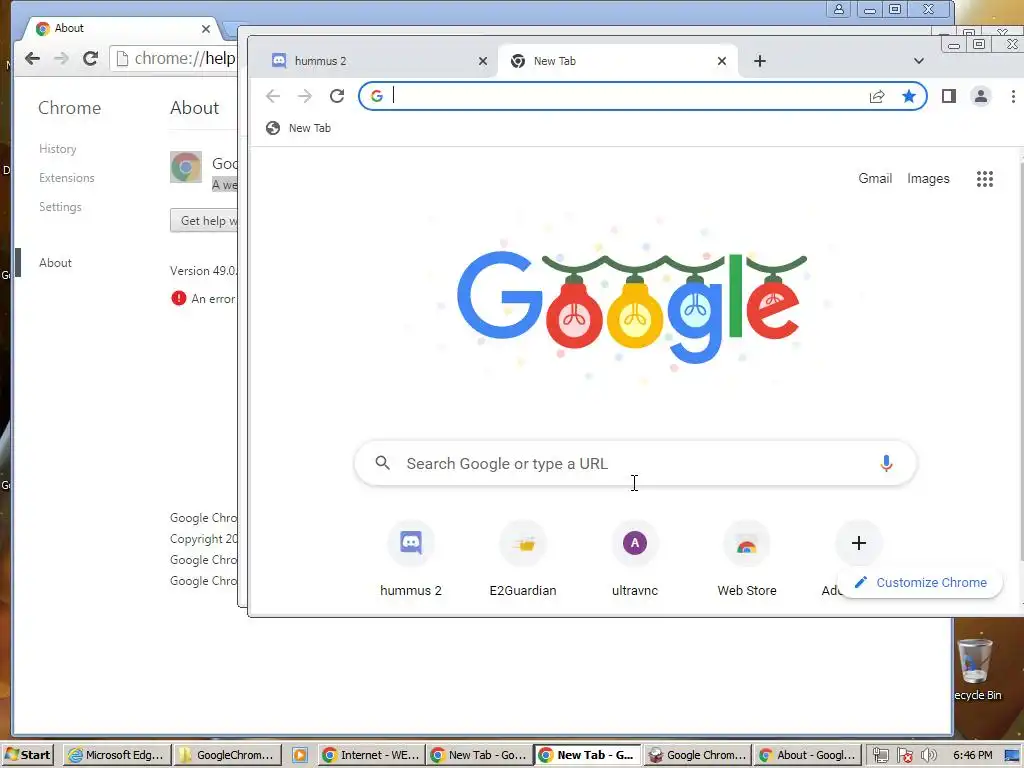
Task: Open the Chrome profile avatar icon
Action: 980,97
